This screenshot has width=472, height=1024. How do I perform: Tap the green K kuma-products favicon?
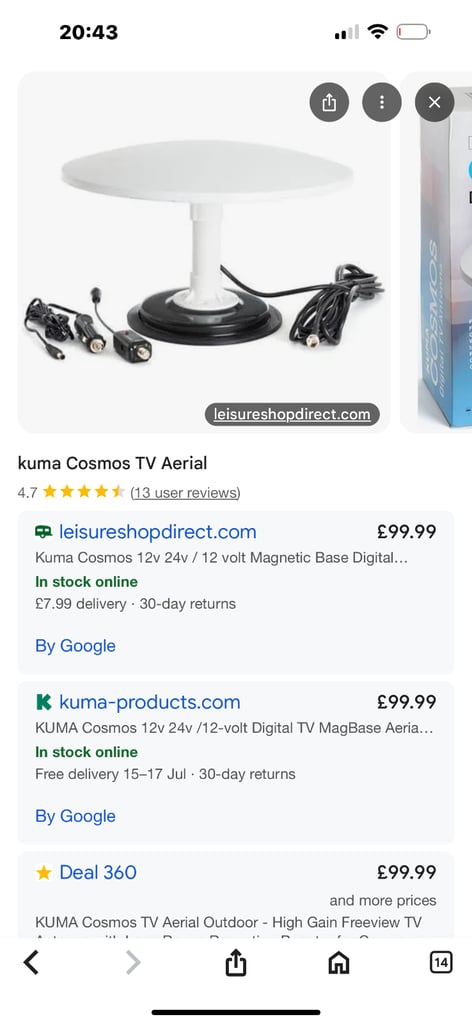point(44,702)
